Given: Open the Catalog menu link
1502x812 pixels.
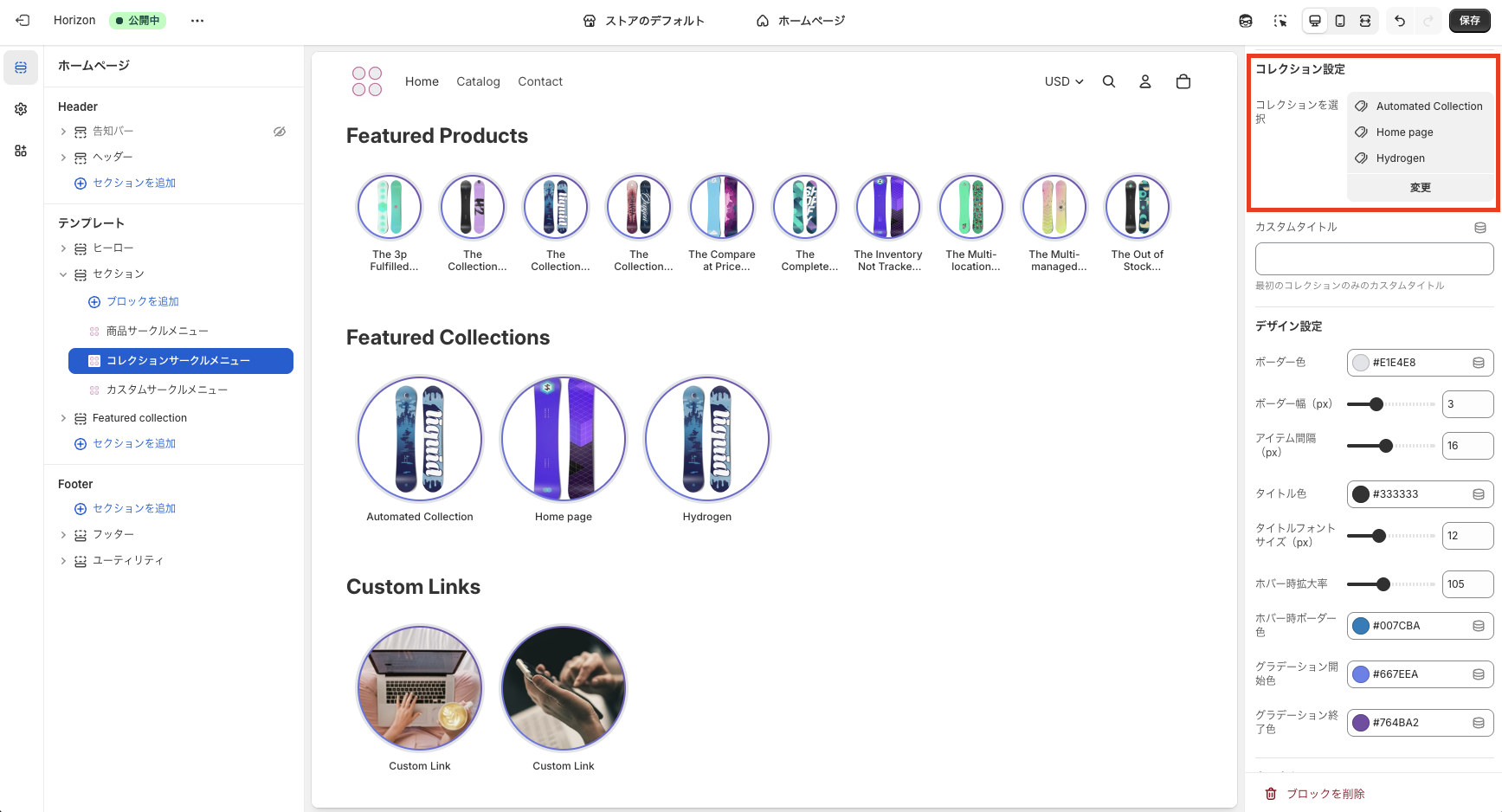Looking at the screenshot, I should coord(478,81).
